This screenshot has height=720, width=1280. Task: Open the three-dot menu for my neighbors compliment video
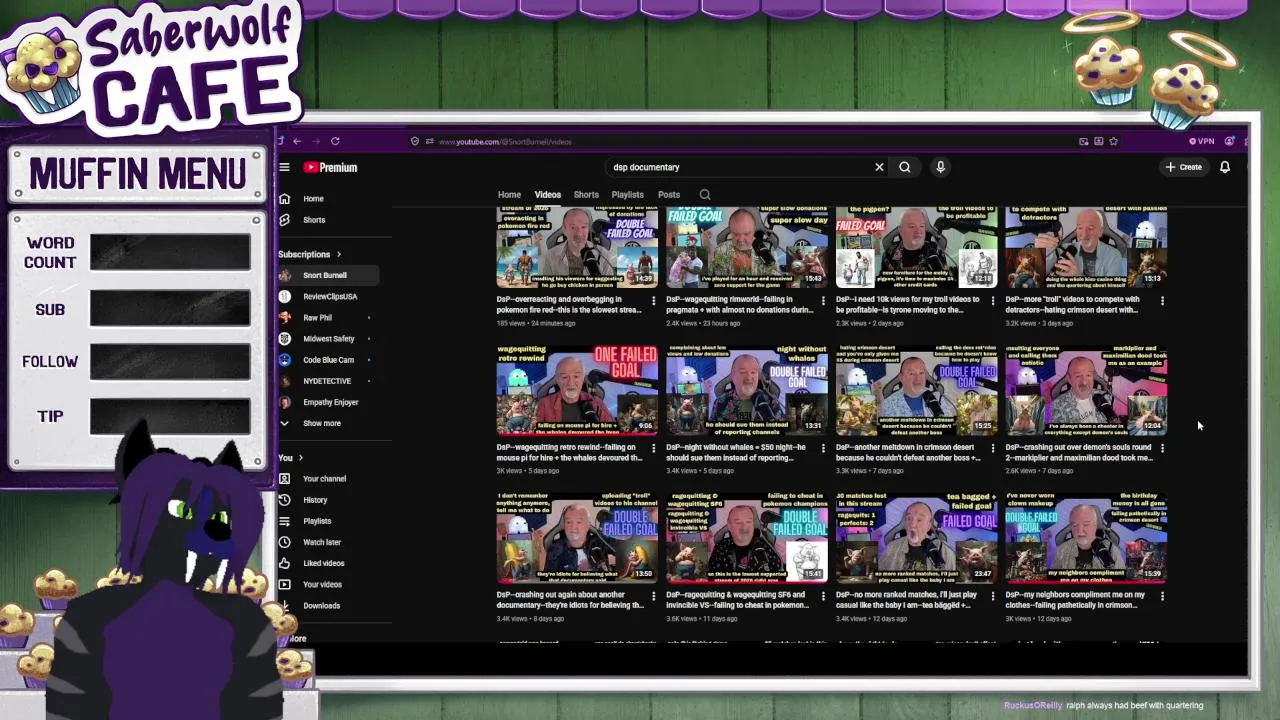(1162, 596)
